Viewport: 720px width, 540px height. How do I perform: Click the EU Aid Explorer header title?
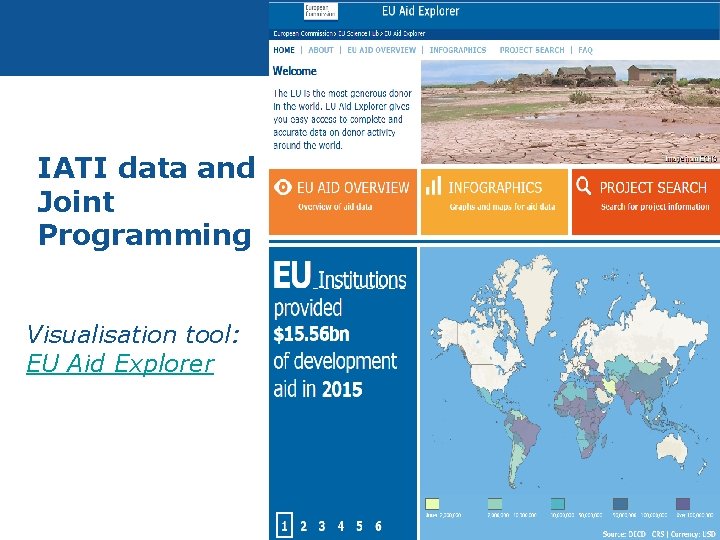420,11
